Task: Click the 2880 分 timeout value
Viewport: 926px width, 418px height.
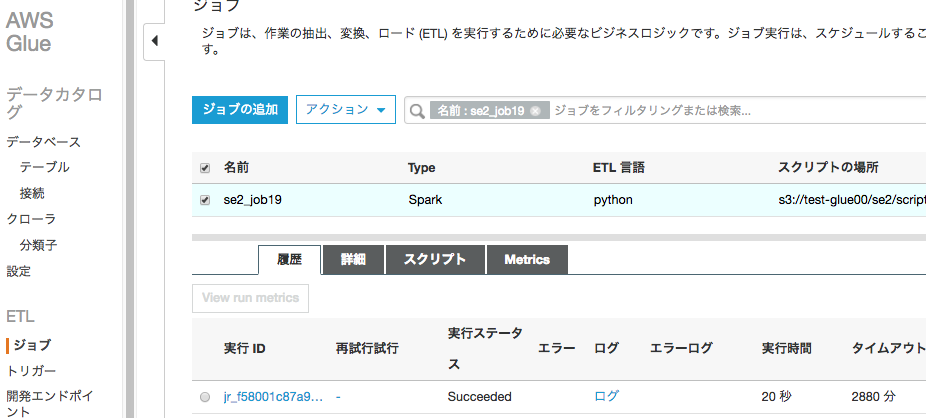Action: 873,397
